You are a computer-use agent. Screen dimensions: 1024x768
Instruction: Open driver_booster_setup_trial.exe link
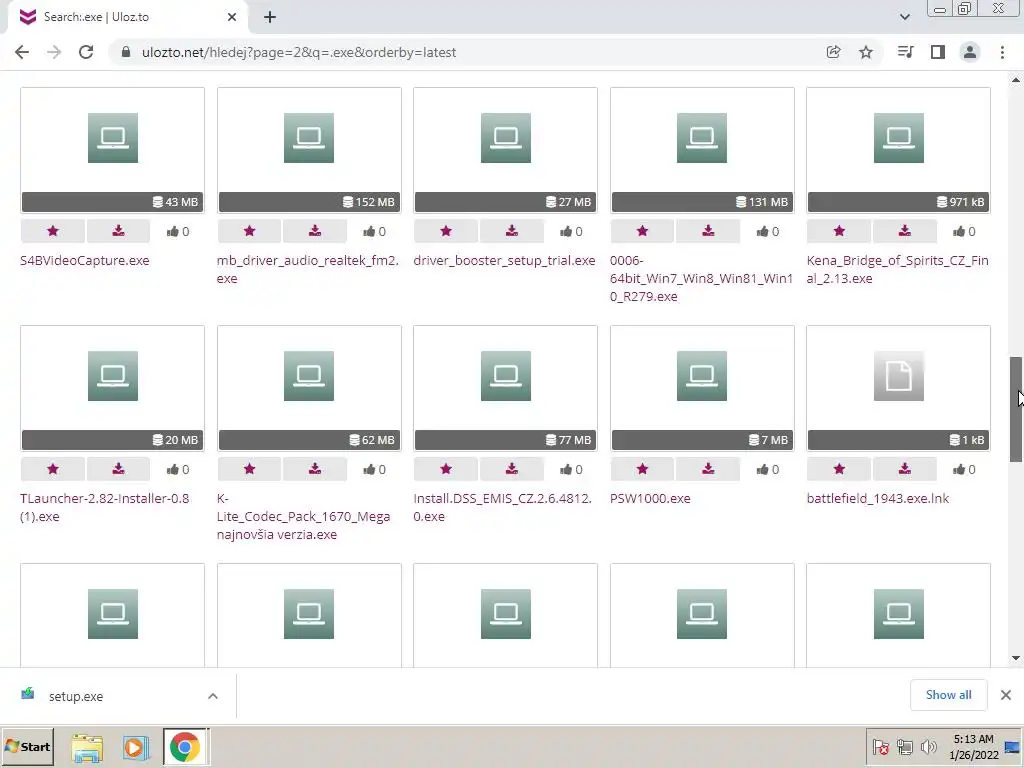pyautogui.click(x=504, y=261)
